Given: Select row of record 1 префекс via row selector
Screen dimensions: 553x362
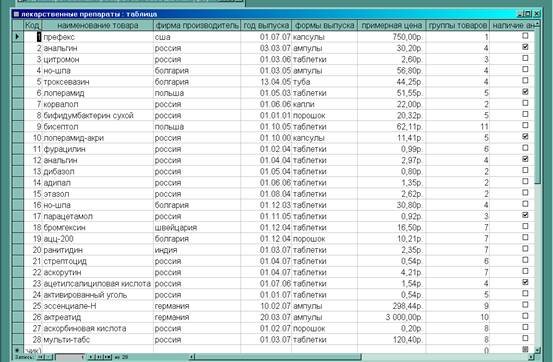Looking at the screenshot, I should (18, 37).
